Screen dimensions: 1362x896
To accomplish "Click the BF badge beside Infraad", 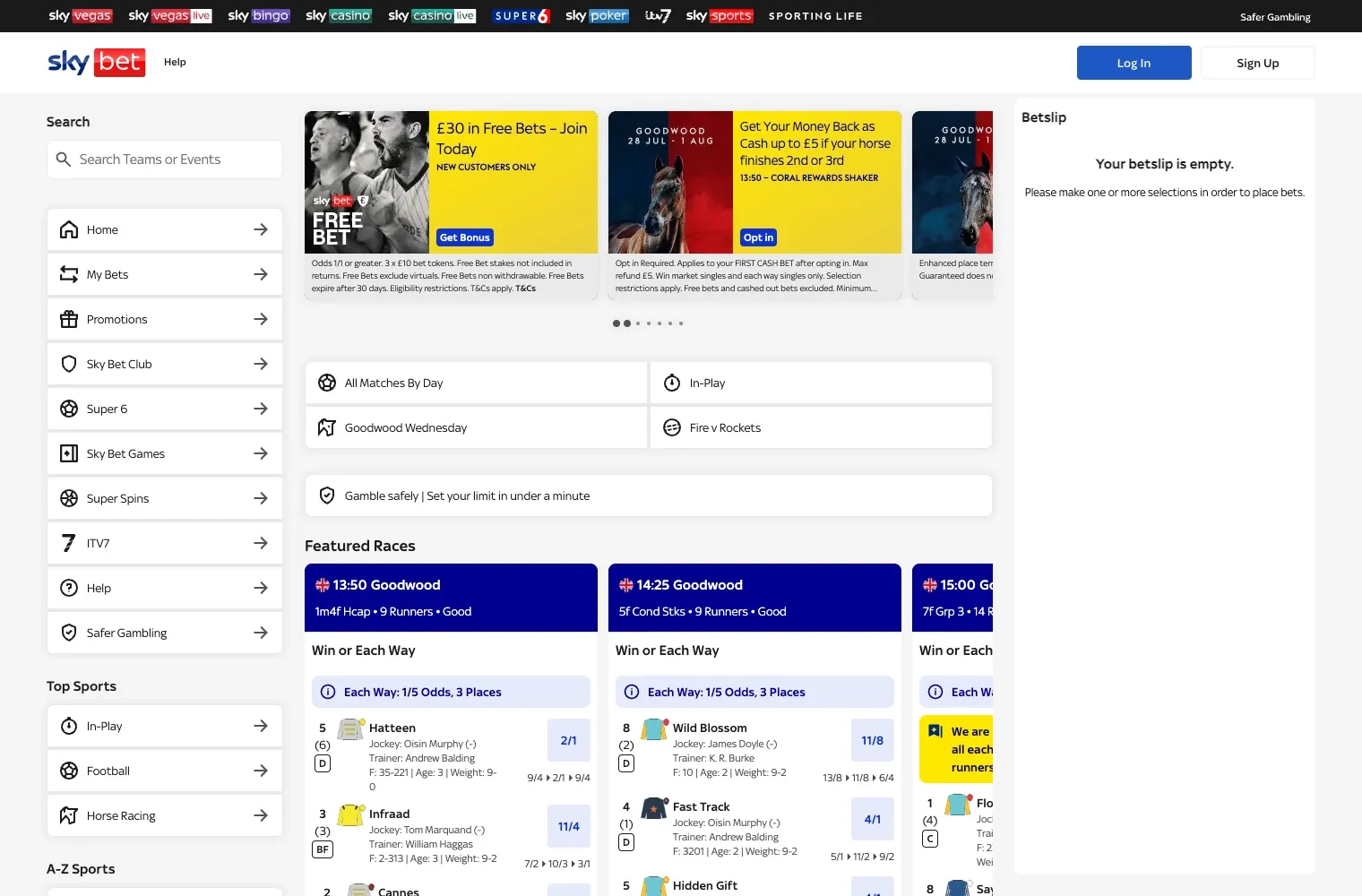I will tap(323, 849).
